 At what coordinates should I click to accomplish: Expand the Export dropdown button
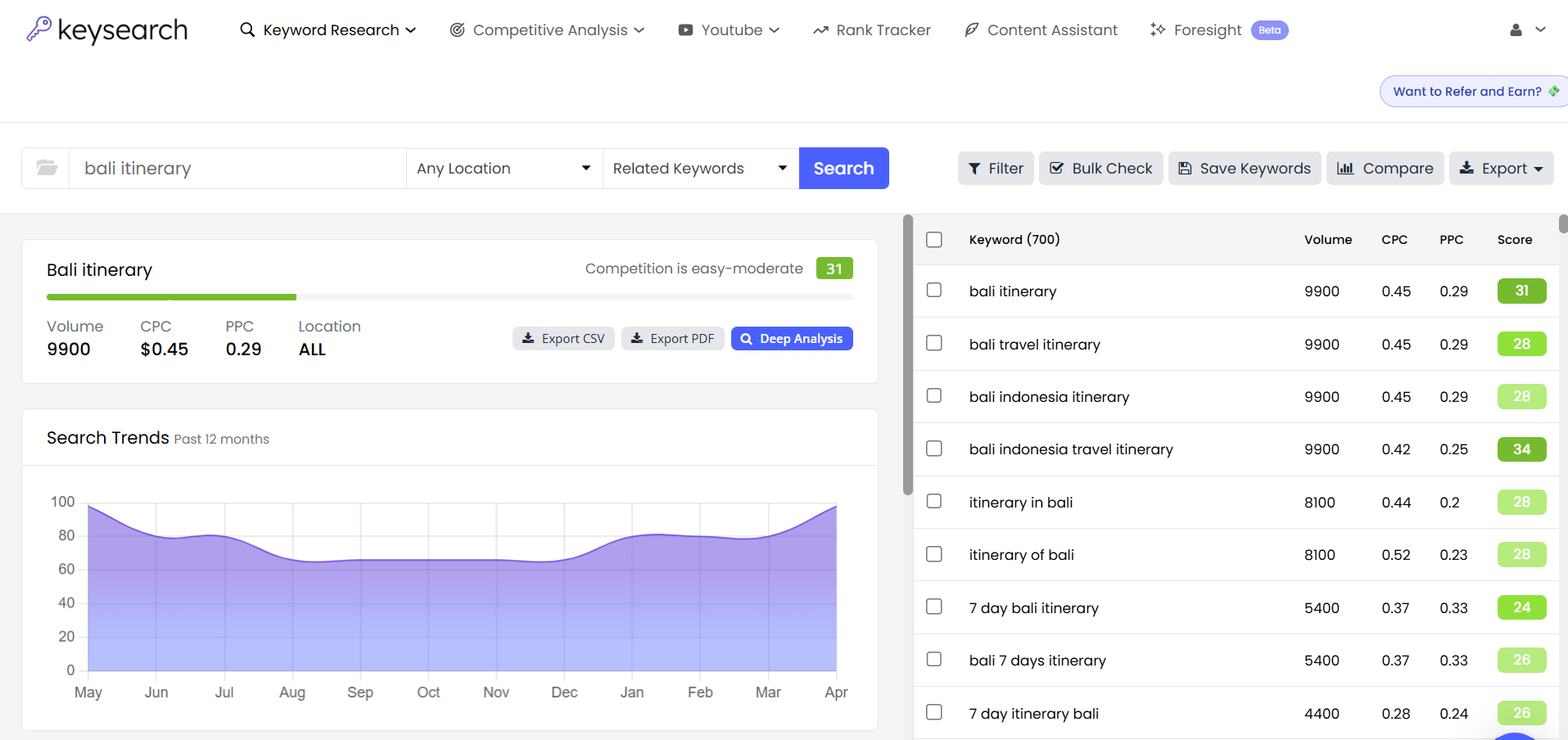pyautogui.click(x=1502, y=168)
